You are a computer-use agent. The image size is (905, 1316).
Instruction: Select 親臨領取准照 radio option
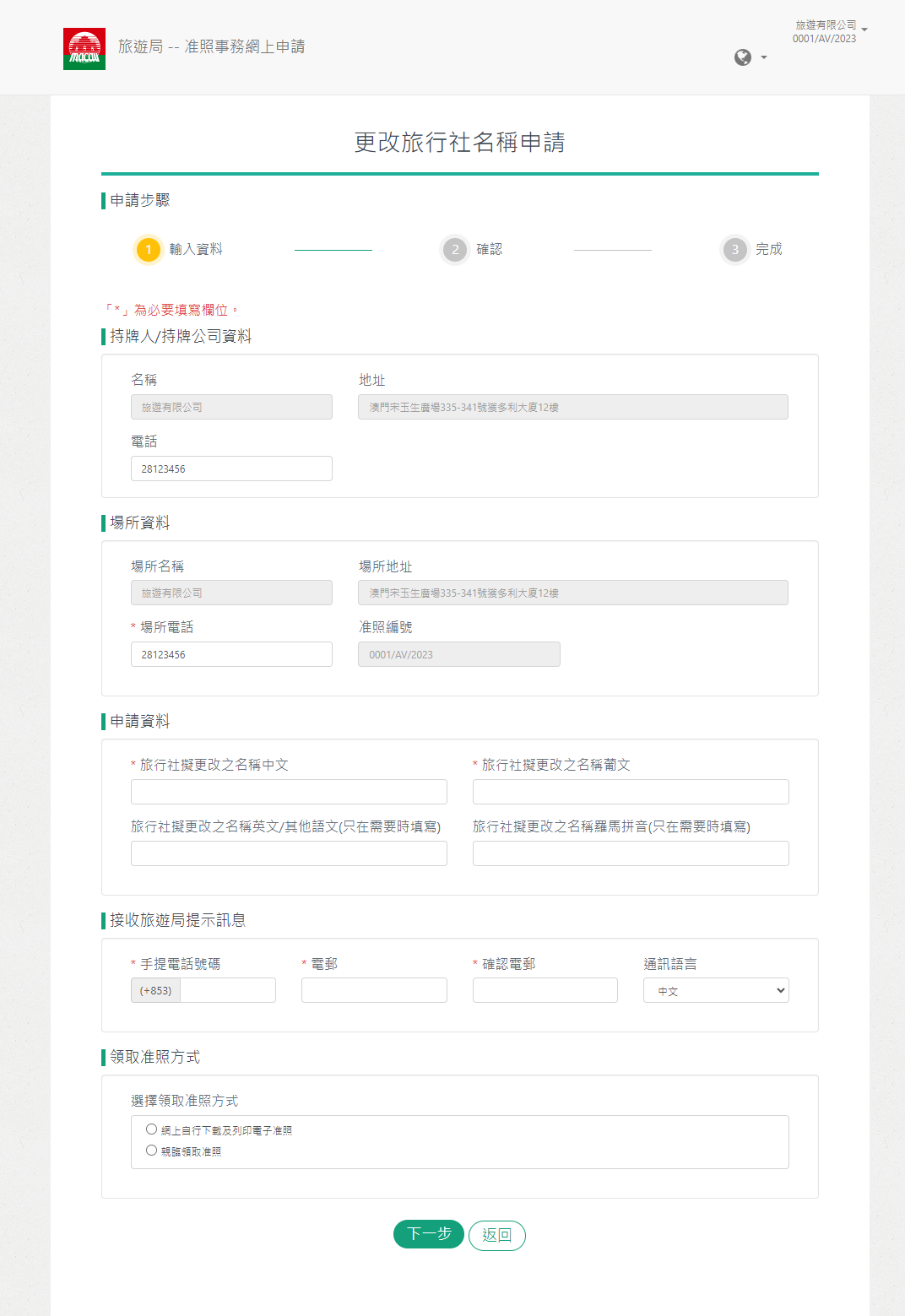click(x=152, y=1151)
